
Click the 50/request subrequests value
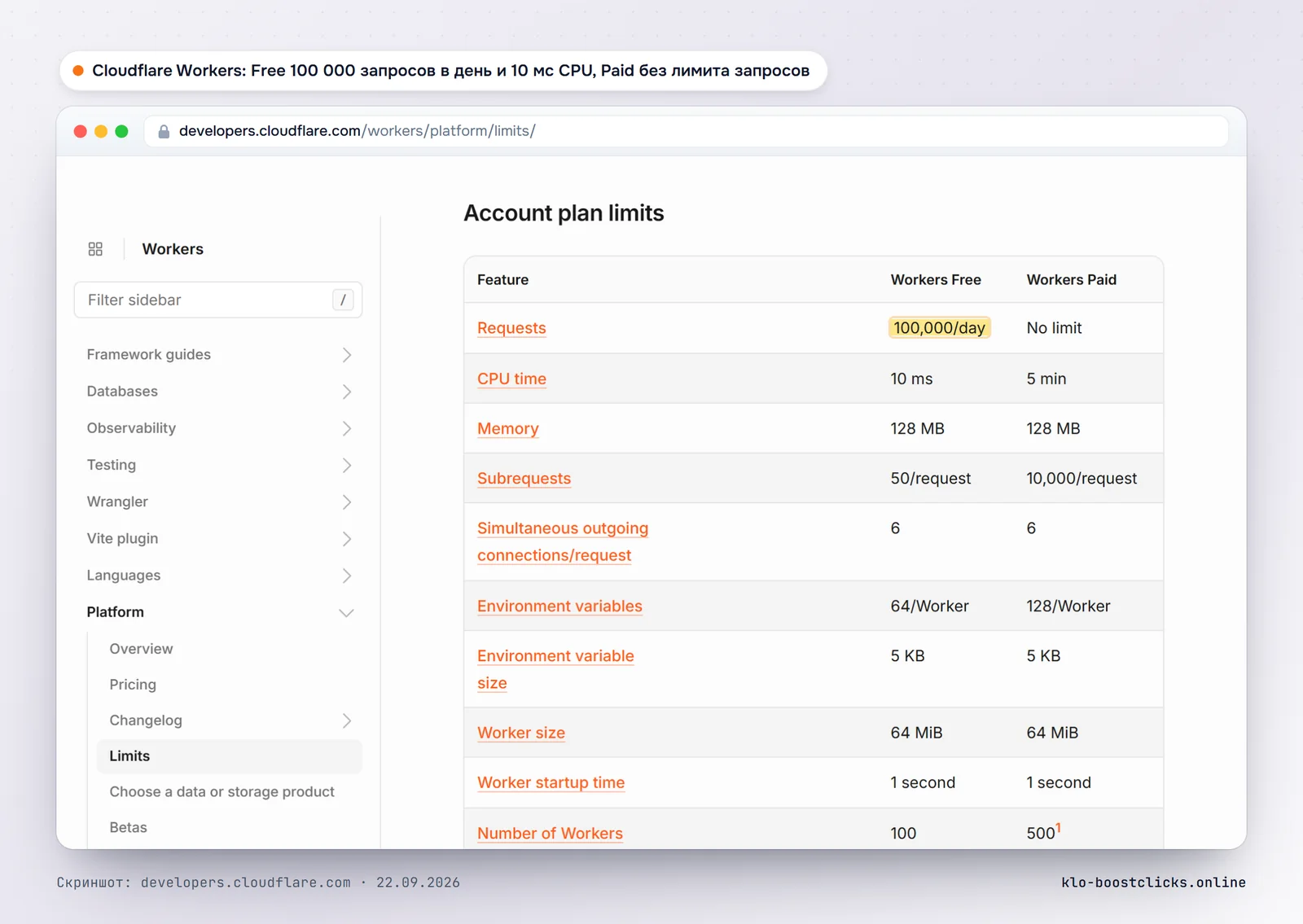[930, 479]
